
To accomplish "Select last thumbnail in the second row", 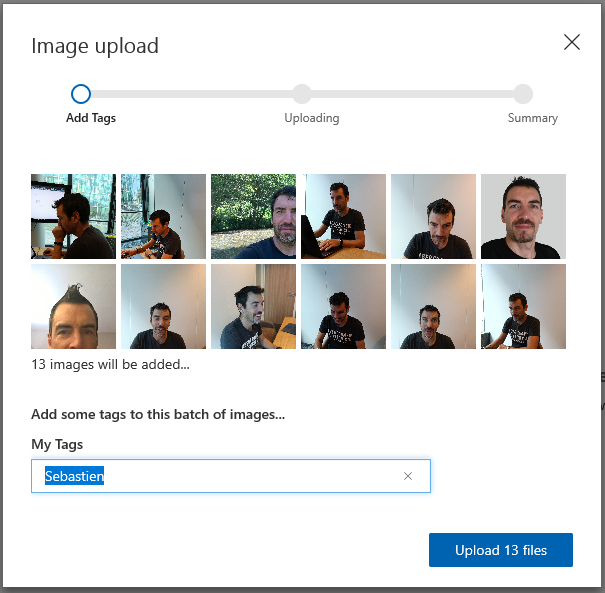I will tap(523, 306).
